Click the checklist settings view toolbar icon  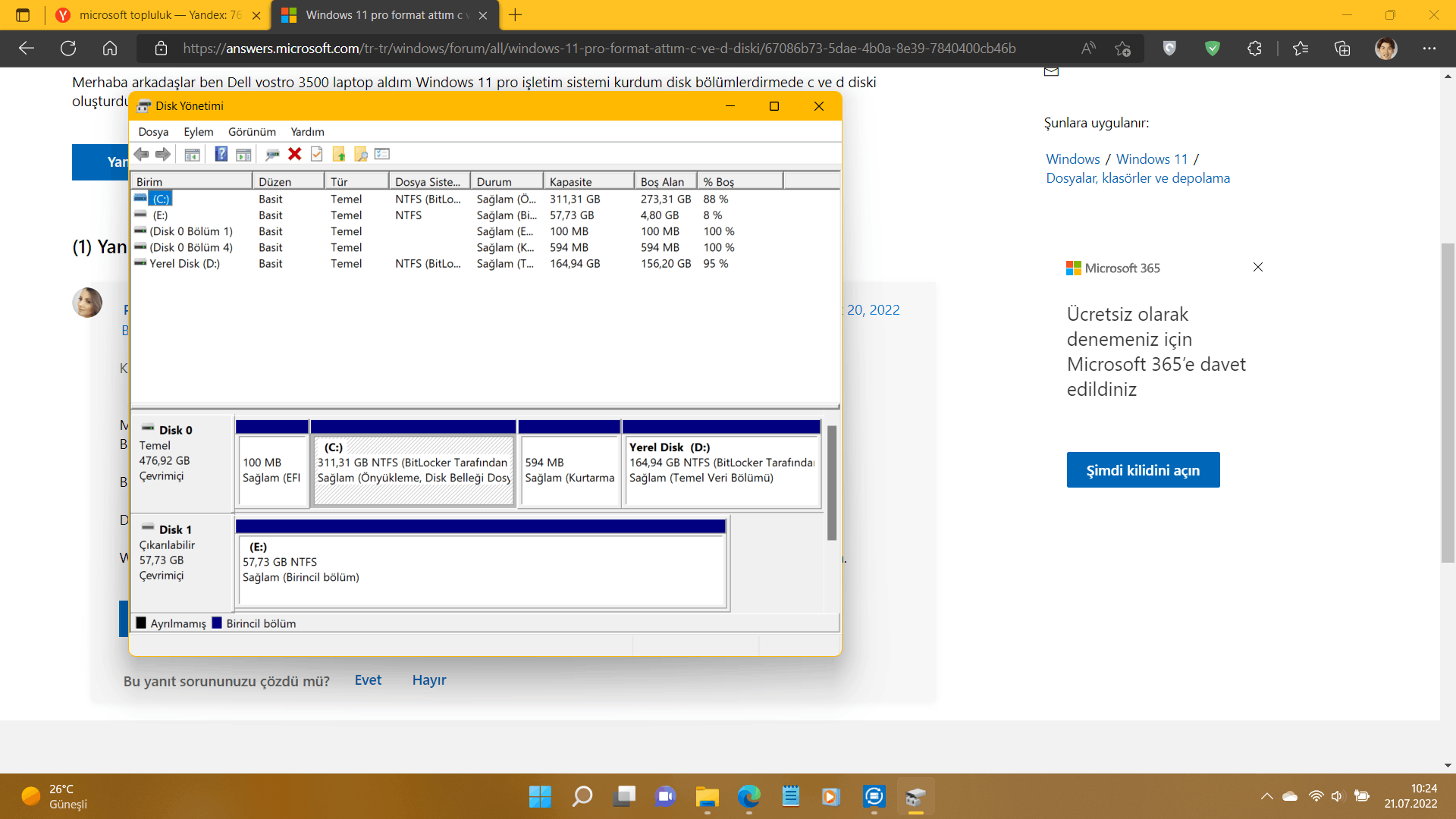click(382, 154)
